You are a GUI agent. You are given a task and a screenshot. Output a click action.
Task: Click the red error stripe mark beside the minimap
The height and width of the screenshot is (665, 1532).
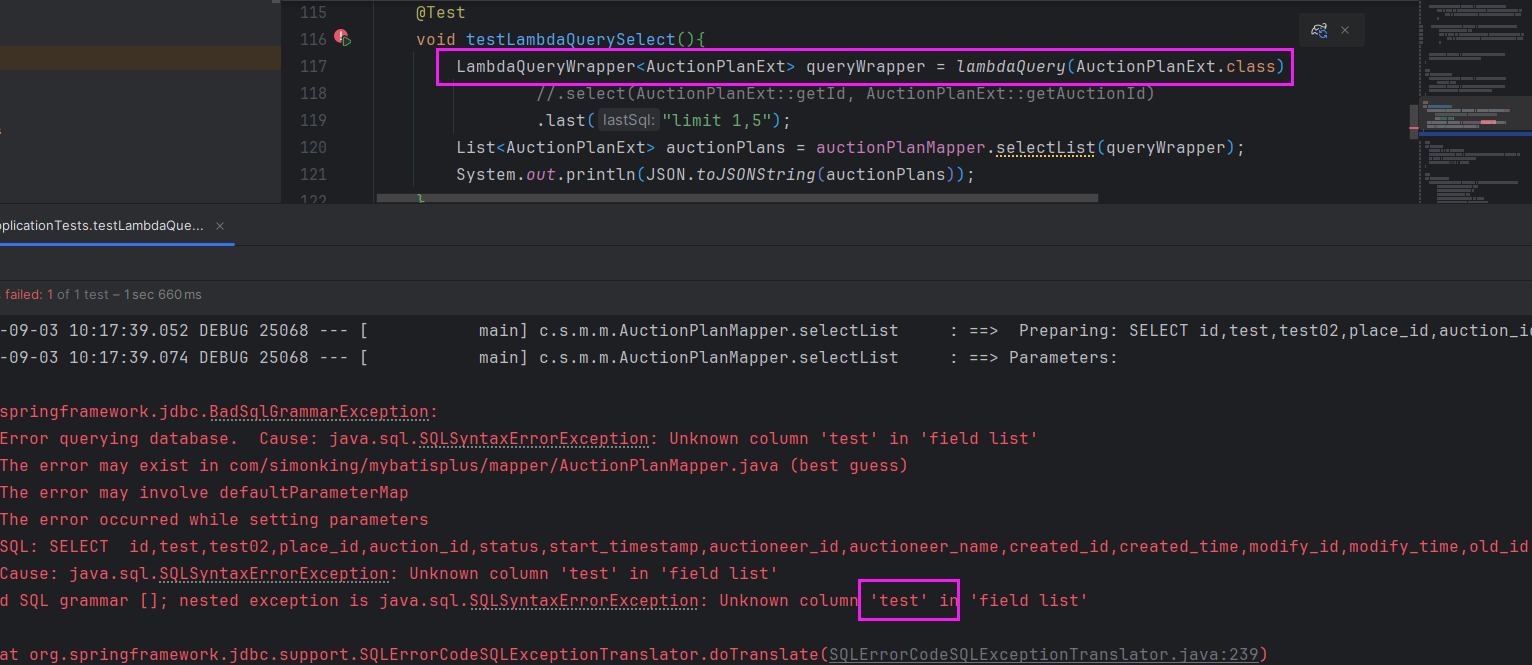click(x=1414, y=129)
